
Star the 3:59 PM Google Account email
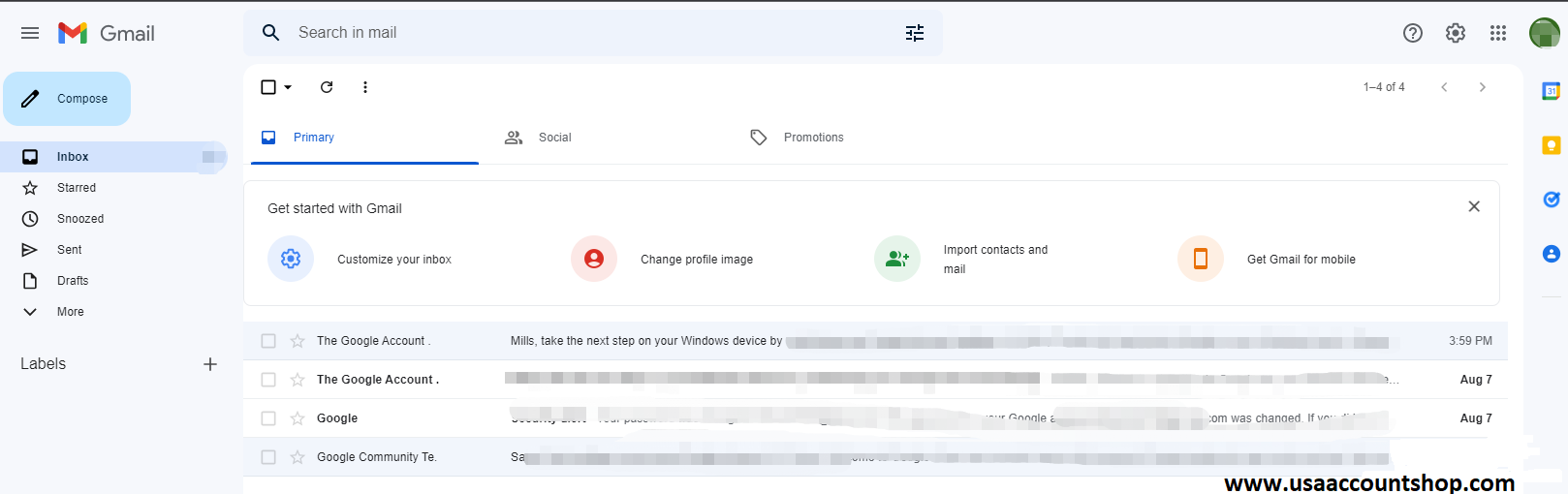tap(298, 341)
